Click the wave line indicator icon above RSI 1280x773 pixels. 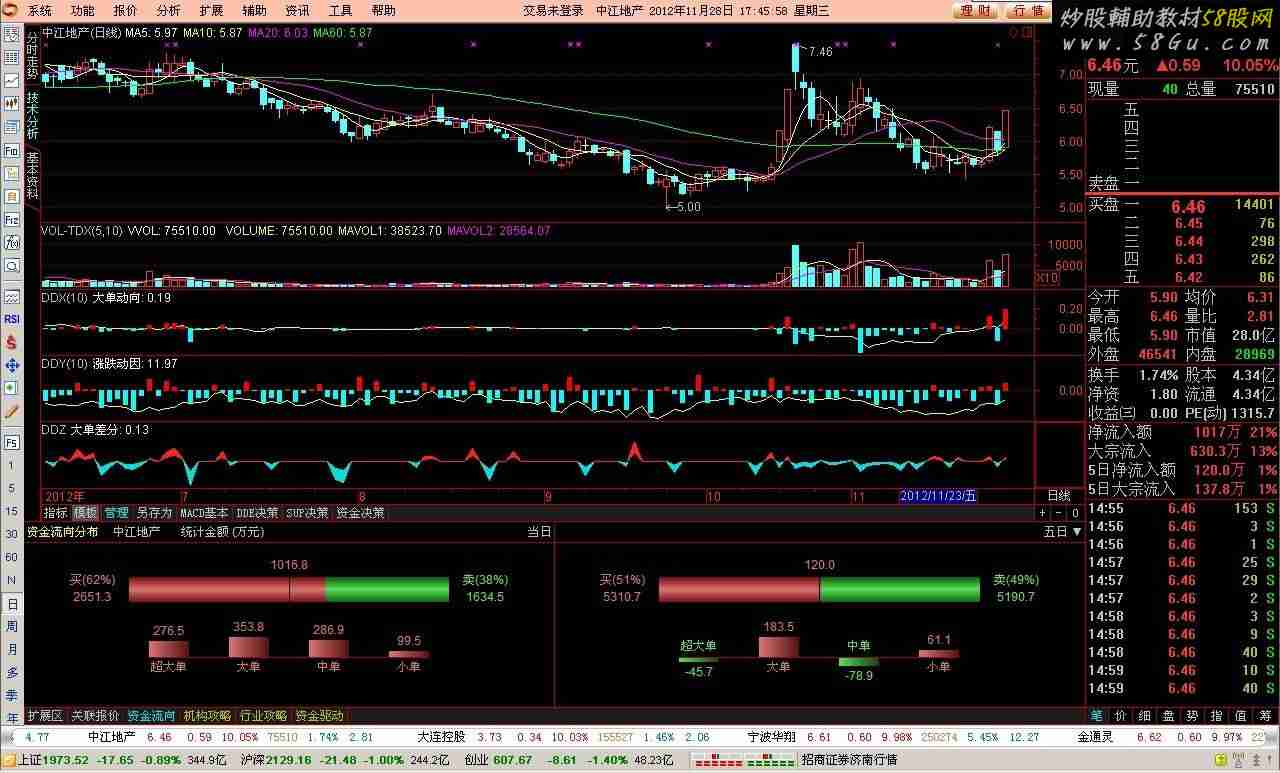pos(12,297)
